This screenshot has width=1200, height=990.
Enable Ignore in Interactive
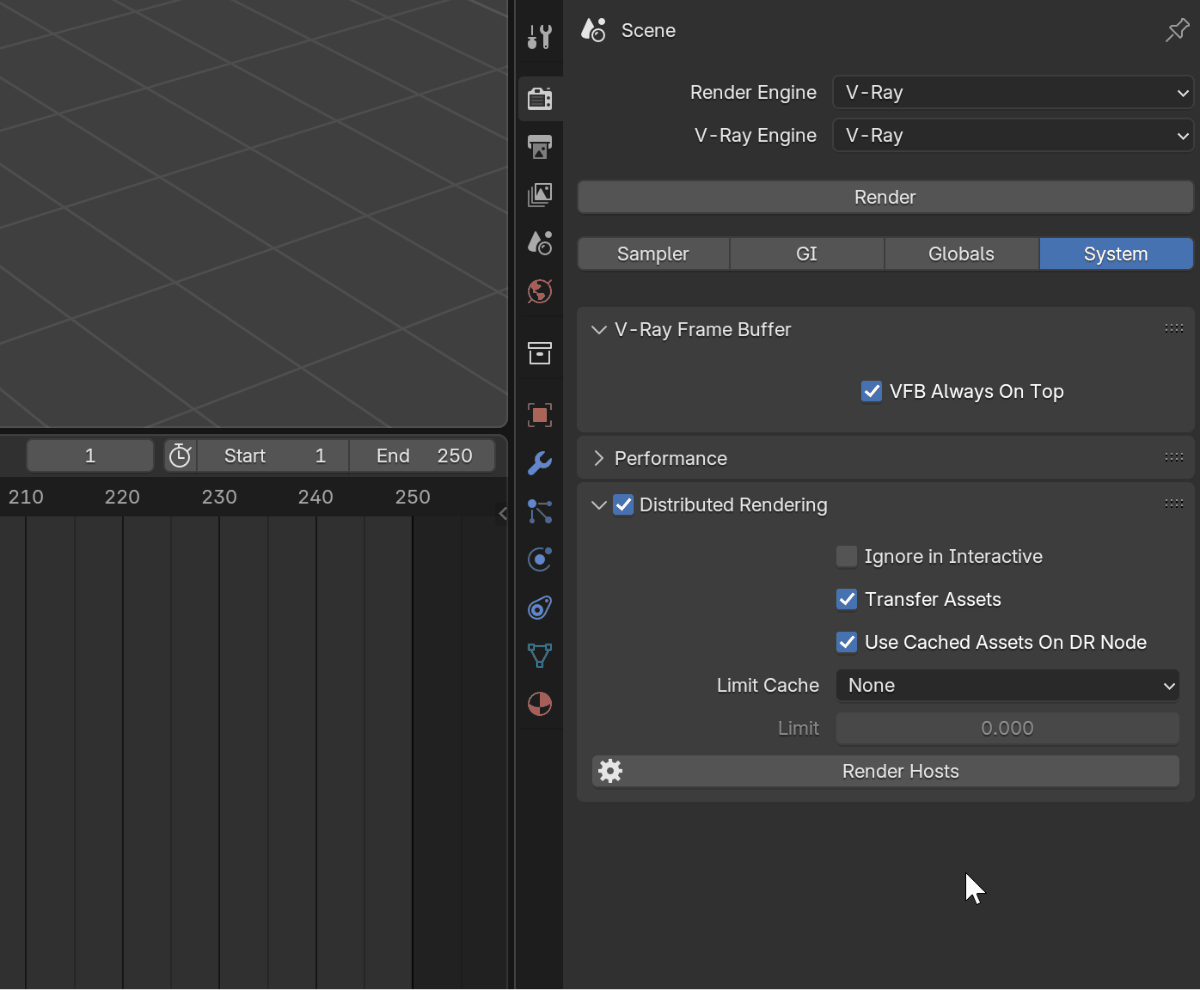coord(847,556)
